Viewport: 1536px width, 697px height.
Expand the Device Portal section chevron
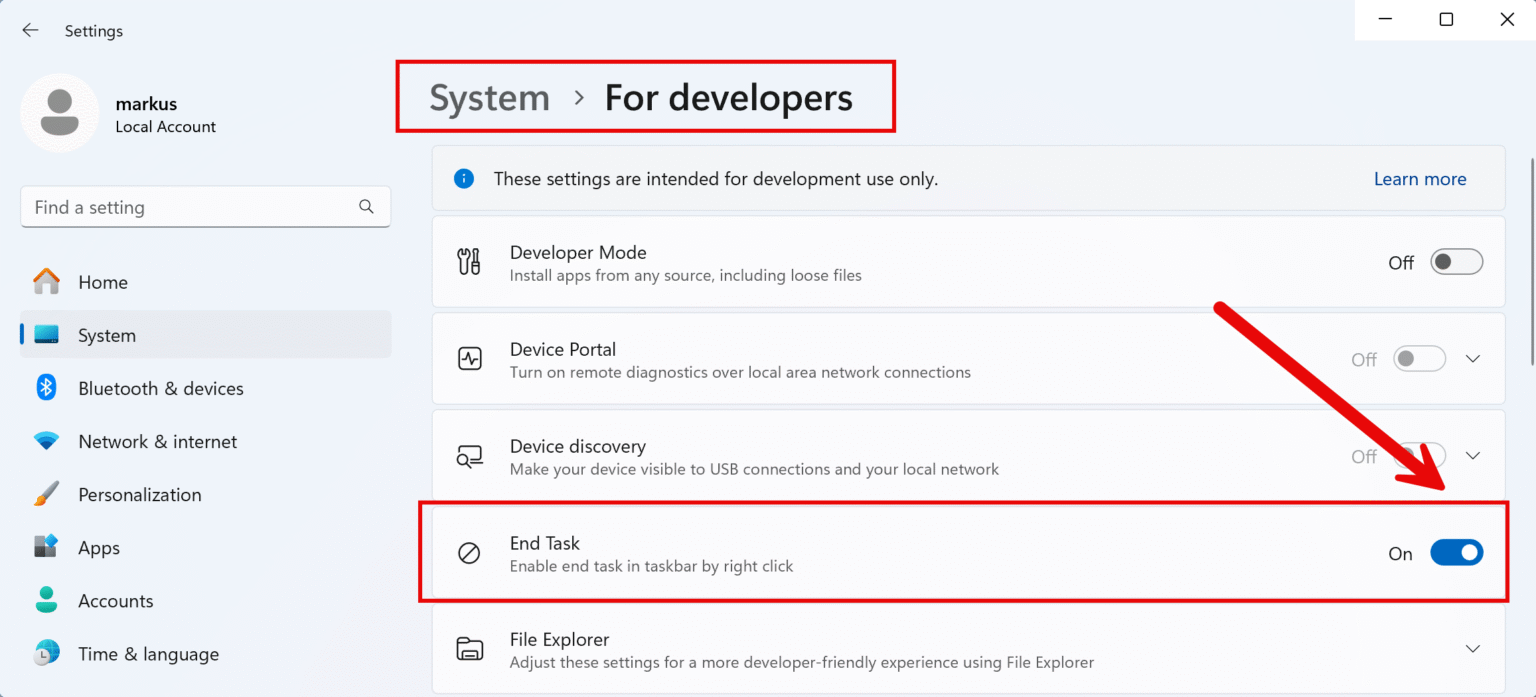[x=1472, y=359]
